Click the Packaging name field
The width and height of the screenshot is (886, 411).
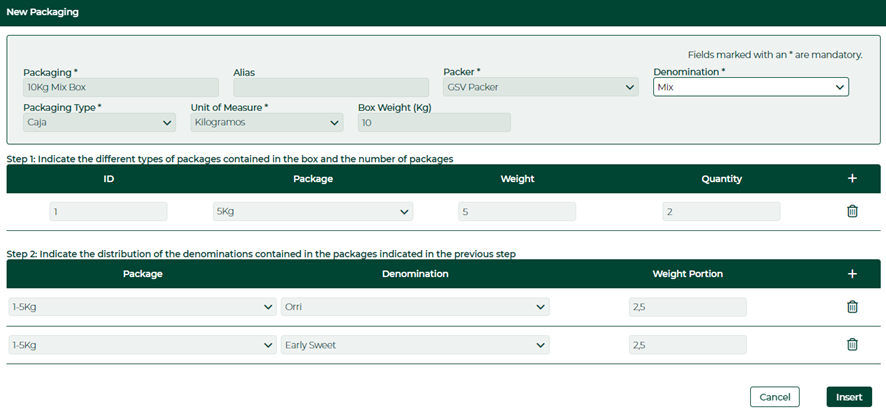(121, 87)
